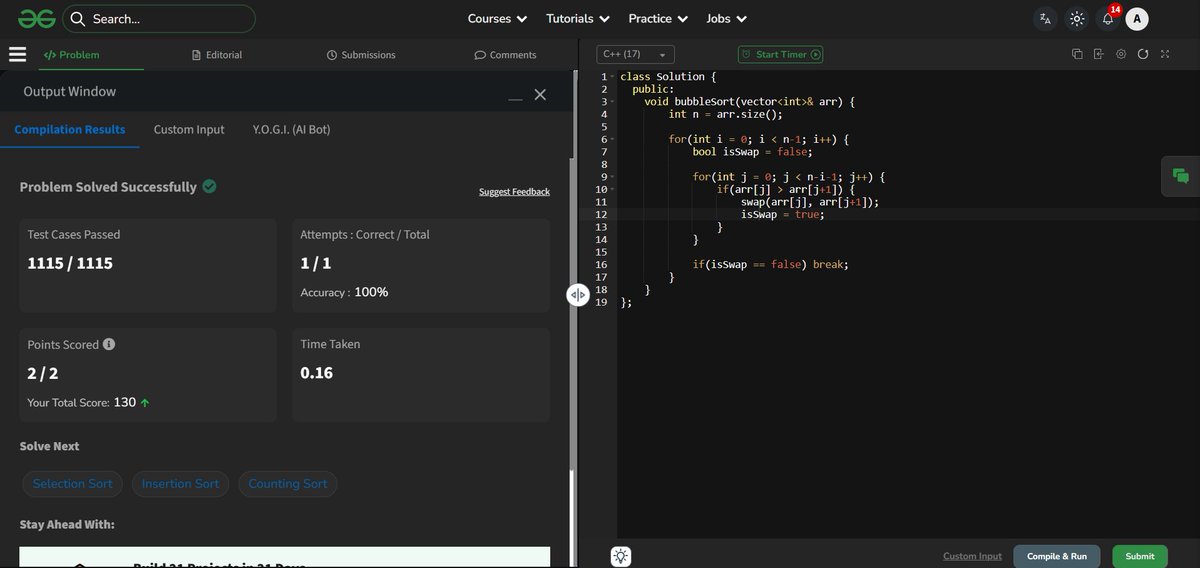Click the reset code icon
1200x568 pixels.
click(x=1143, y=54)
